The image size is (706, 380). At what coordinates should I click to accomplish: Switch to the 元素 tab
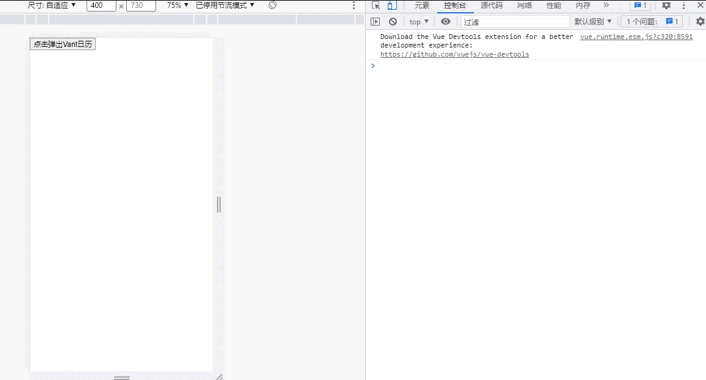[422, 5]
